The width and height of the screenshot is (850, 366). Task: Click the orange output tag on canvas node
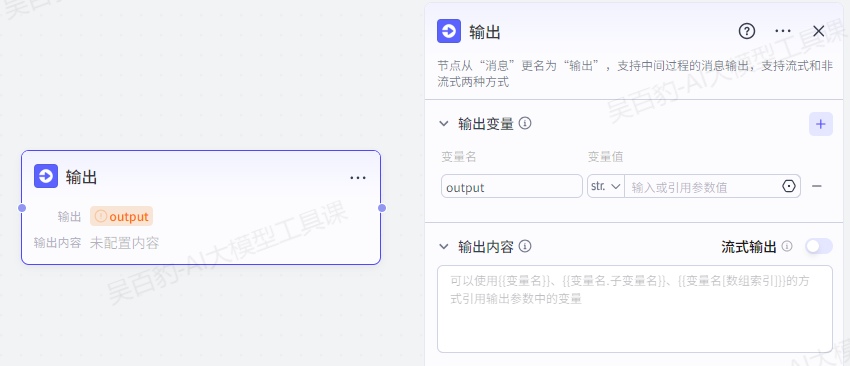[121, 216]
